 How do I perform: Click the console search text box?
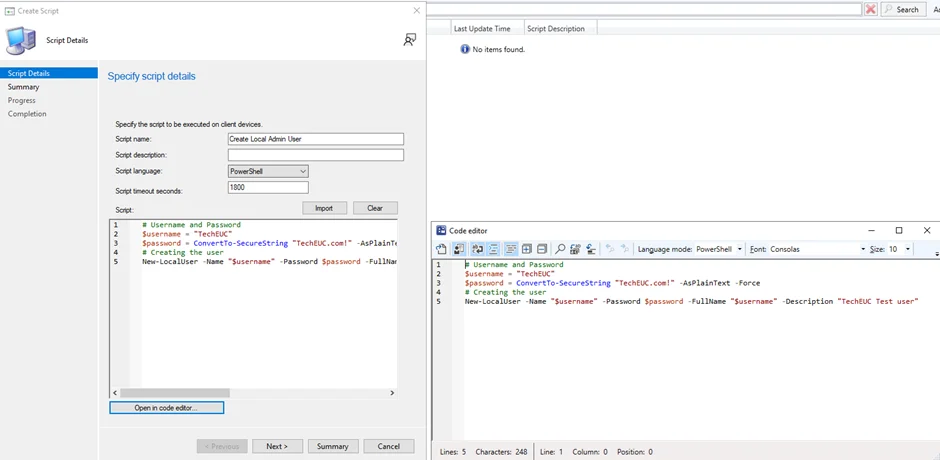pyautogui.click(x=644, y=9)
